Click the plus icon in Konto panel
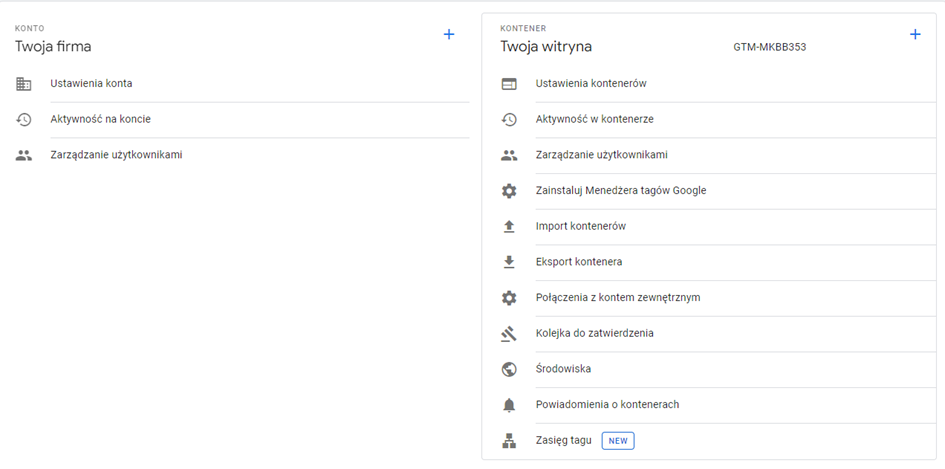The height and width of the screenshot is (469, 945). tap(449, 34)
